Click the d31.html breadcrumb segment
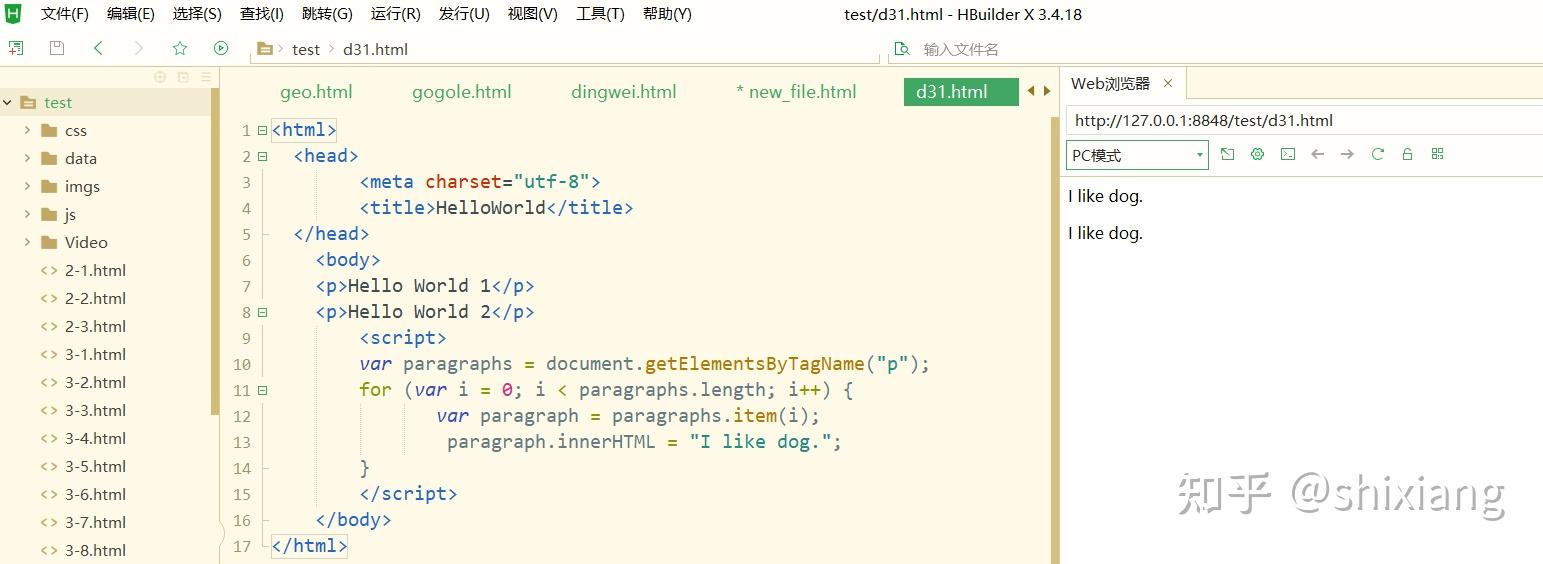 click(x=375, y=49)
